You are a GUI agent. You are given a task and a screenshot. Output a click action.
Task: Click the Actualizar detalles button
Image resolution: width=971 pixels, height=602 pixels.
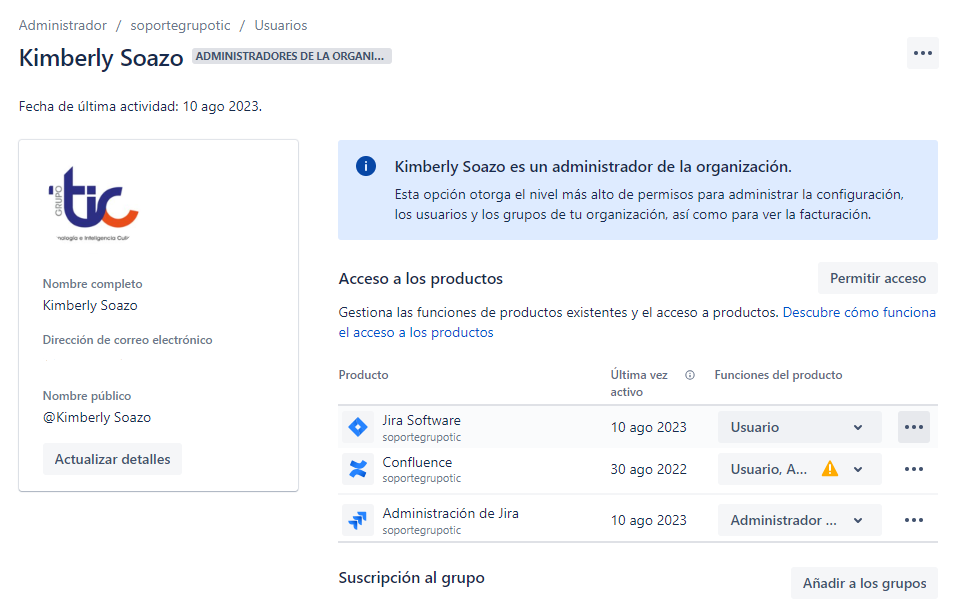point(112,460)
